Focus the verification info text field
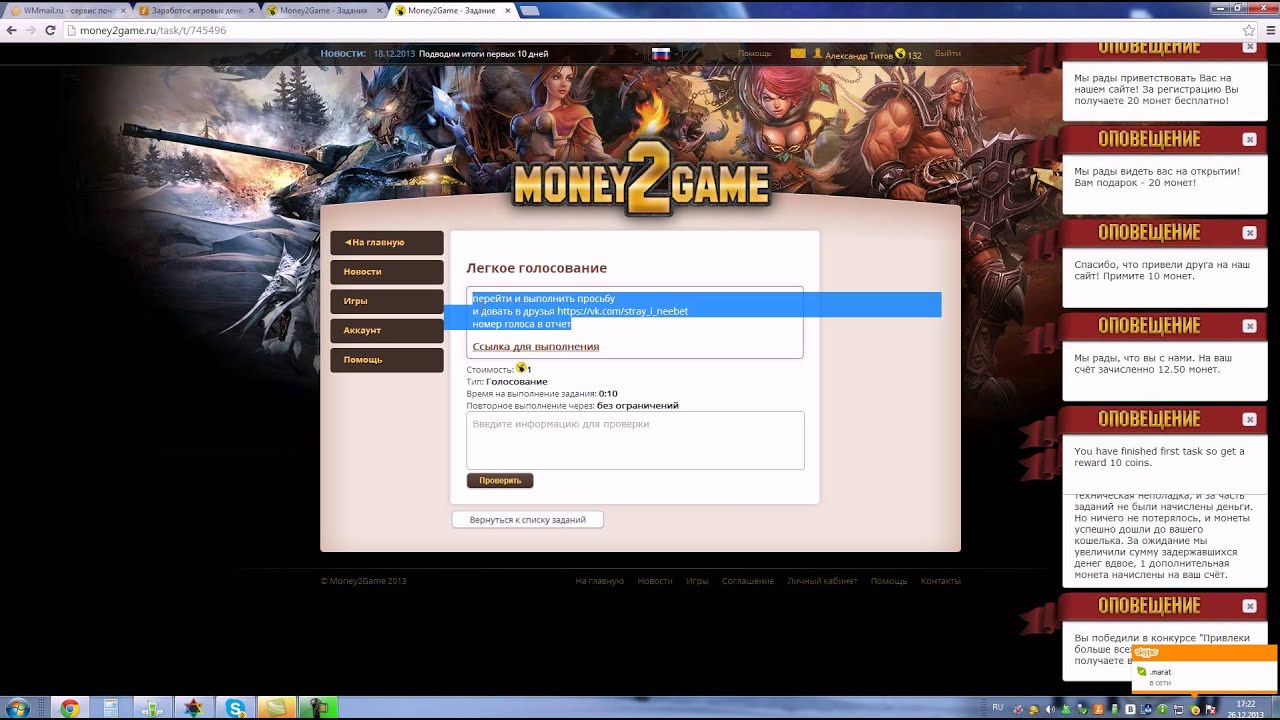Viewport: 1280px width, 720px height. pos(635,440)
